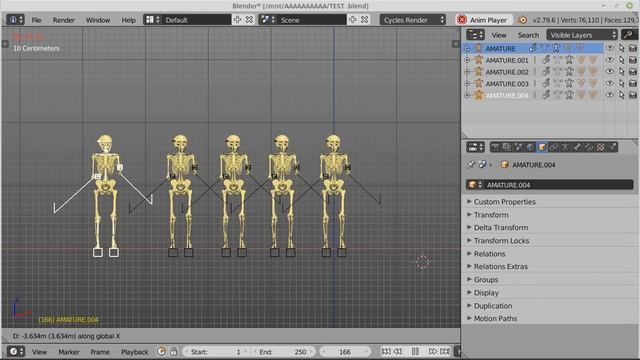Toggle visibility eye of AMATURE
Viewport: 640px width, 360px height.
point(609,48)
